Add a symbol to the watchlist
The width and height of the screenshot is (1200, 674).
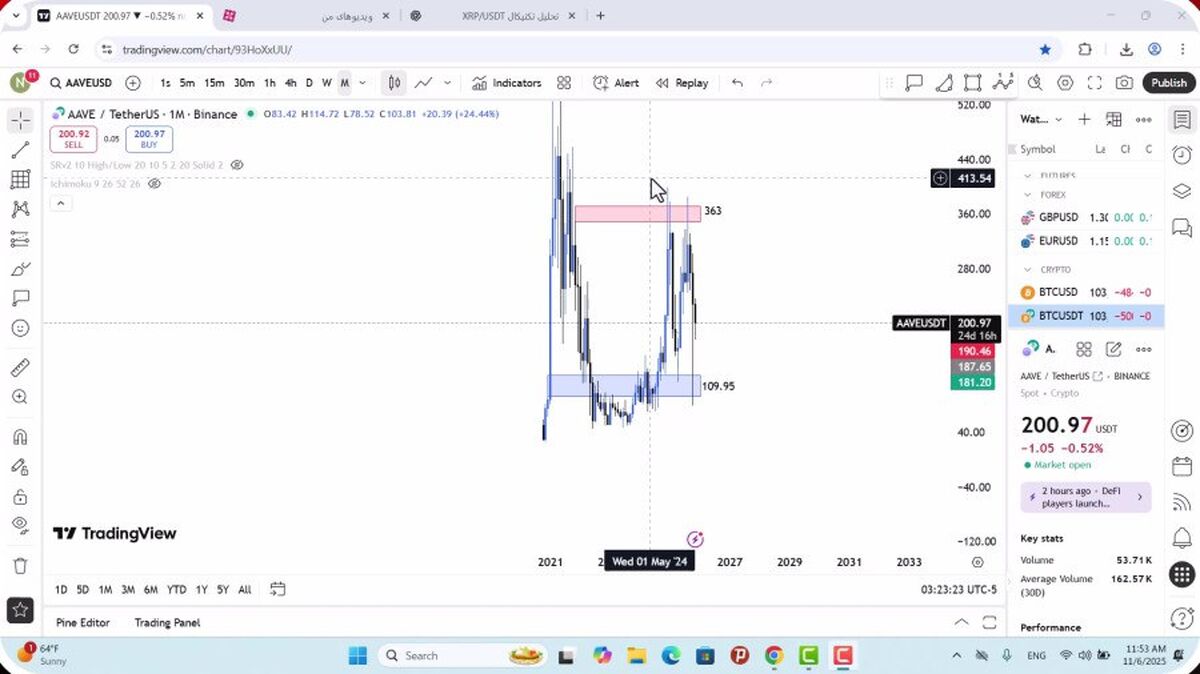pyautogui.click(x=1084, y=120)
